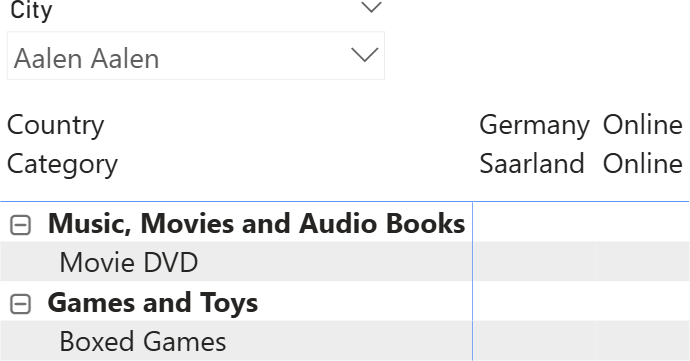690x361 pixels.
Task: Click the Online category column header
Action: tap(642, 163)
